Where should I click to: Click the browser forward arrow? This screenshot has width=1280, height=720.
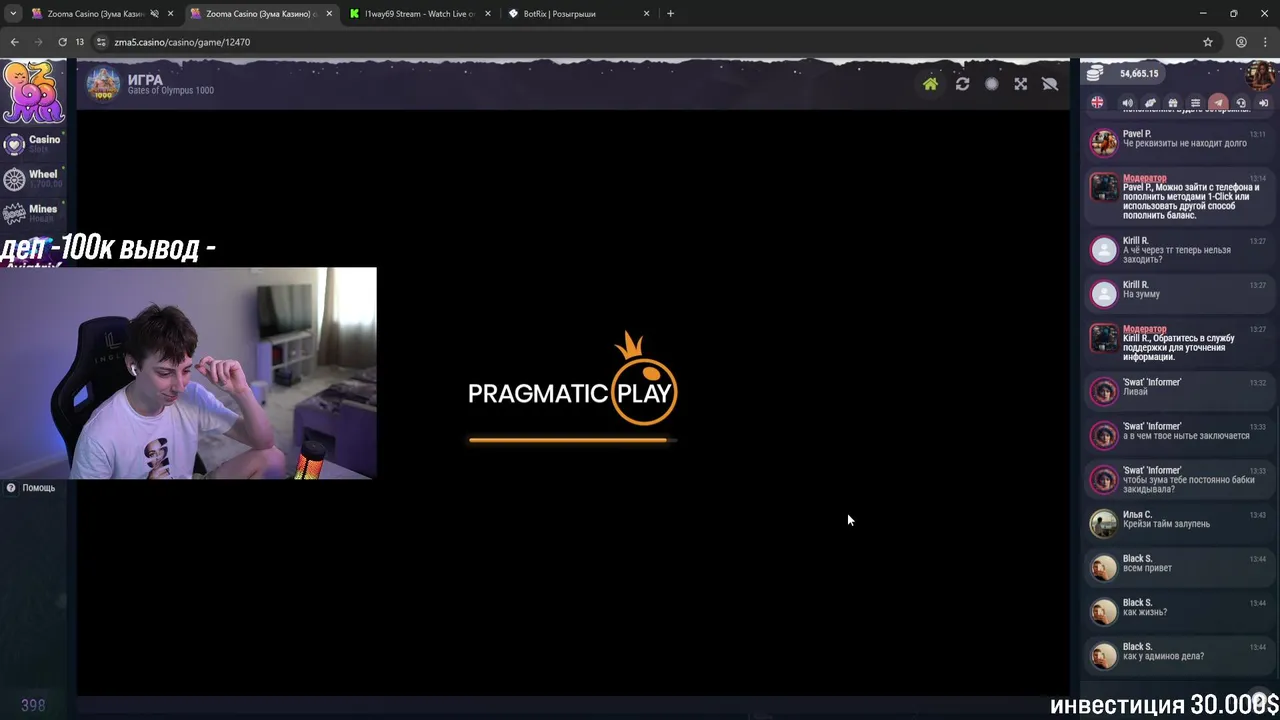tap(38, 42)
